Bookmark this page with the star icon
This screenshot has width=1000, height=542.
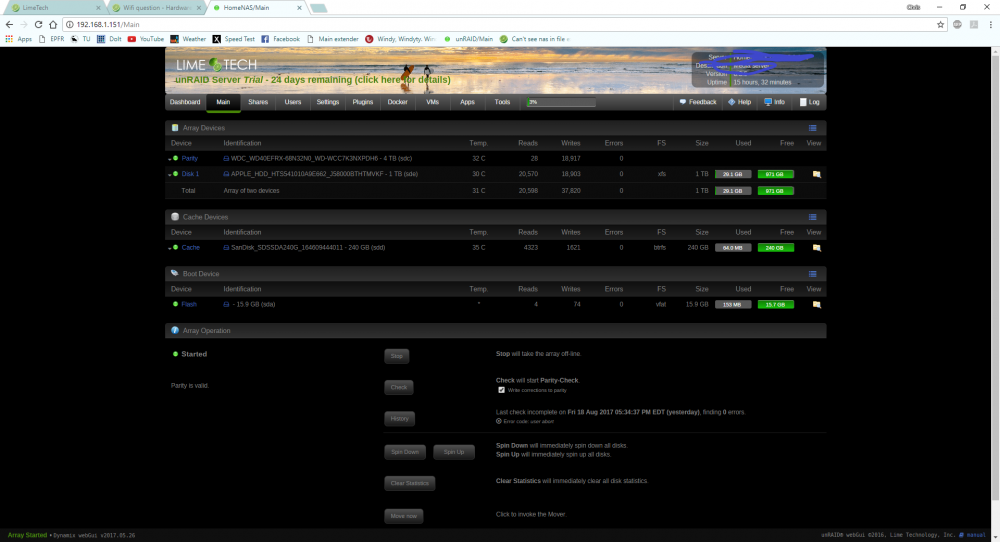point(940,24)
